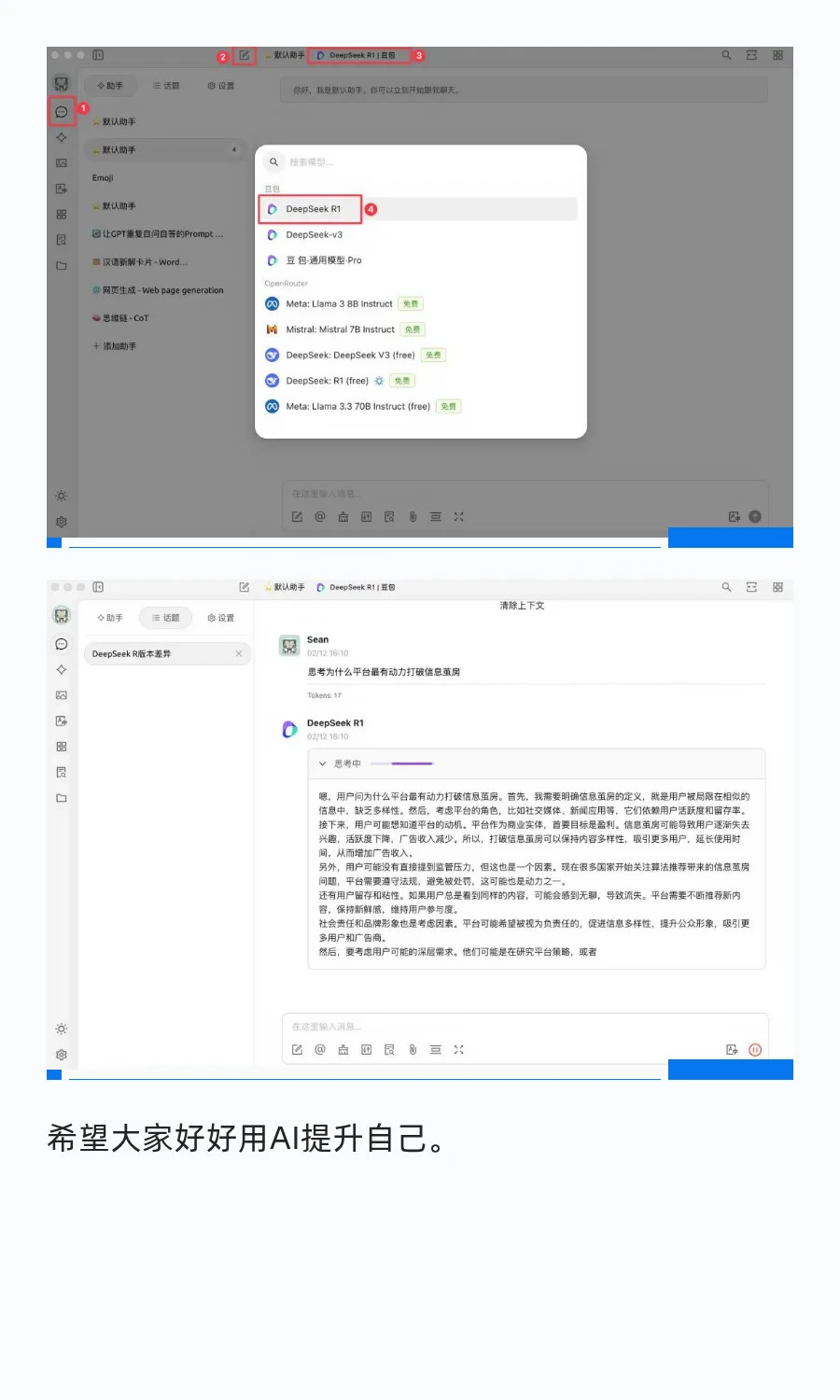Click new topic pencil icon in model-picker window title bar
840x1400 pixels.
pos(244,55)
